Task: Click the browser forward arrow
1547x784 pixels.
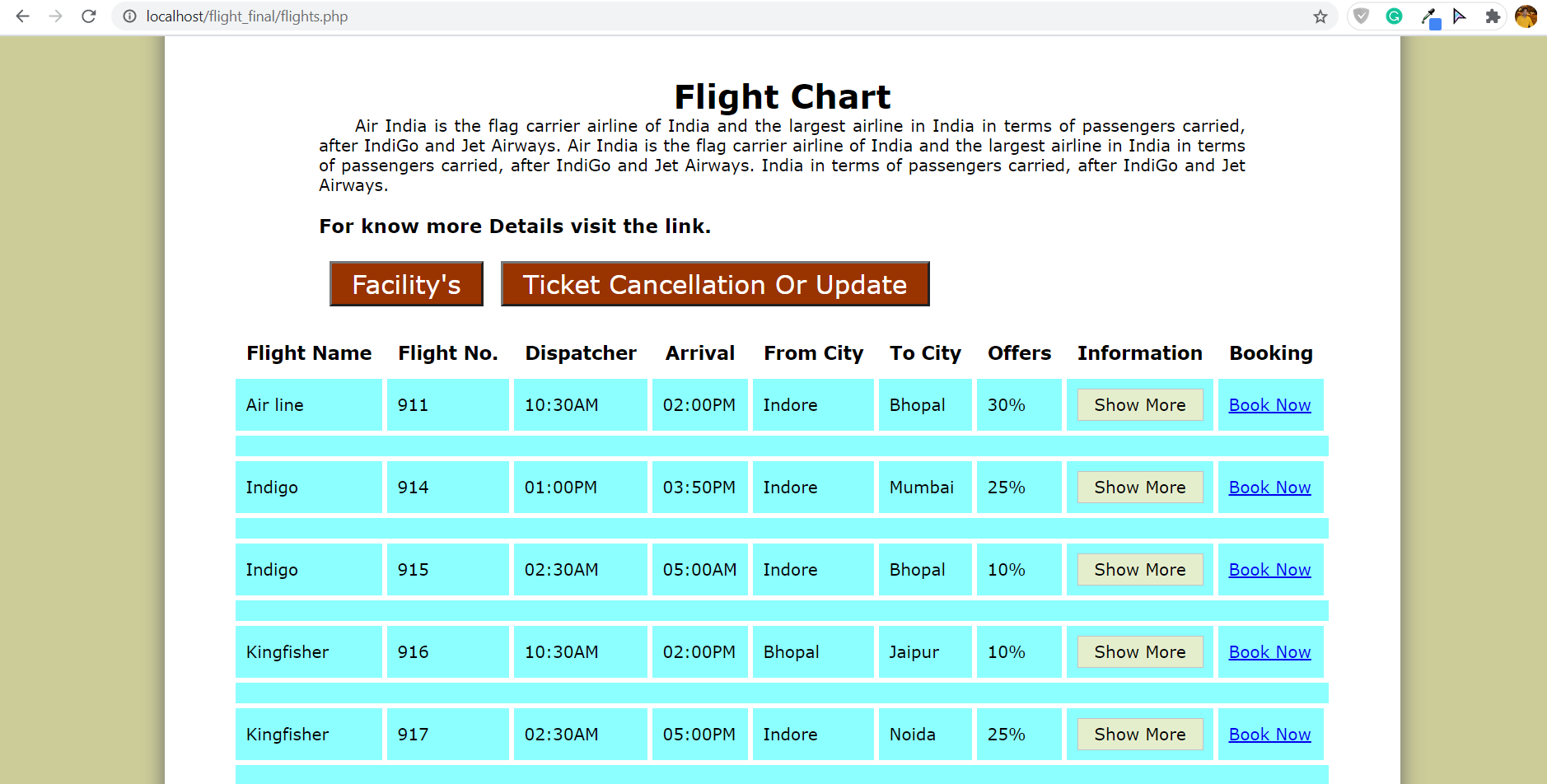Action: pos(55,16)
